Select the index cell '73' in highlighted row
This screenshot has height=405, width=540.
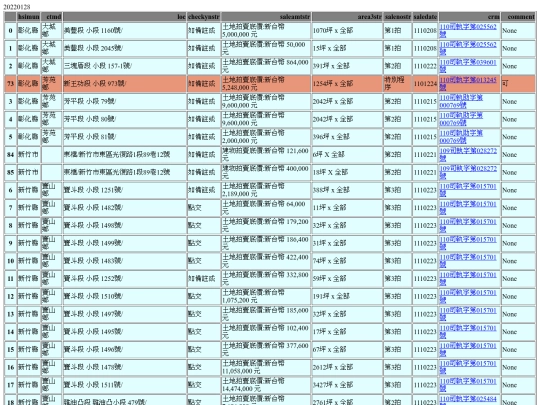(10, 84)
